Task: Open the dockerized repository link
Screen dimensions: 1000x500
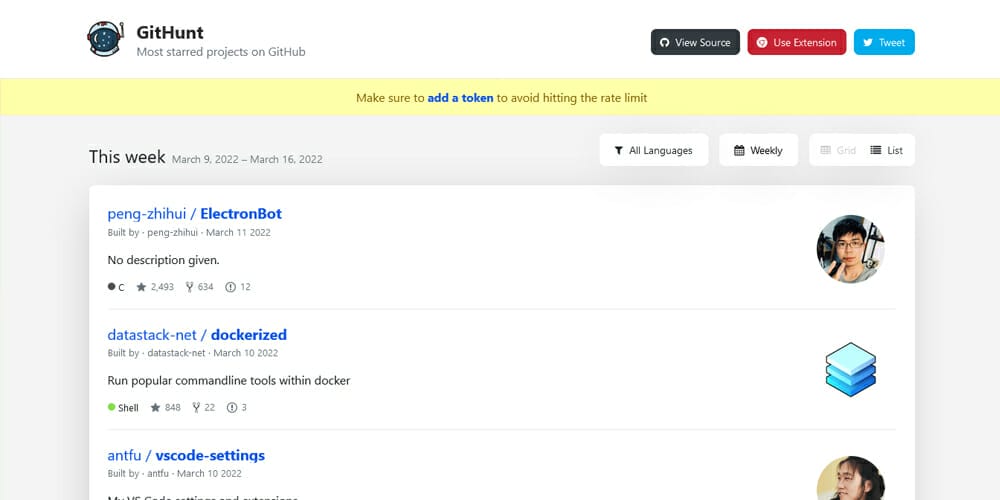Action: tap(249, 335)
